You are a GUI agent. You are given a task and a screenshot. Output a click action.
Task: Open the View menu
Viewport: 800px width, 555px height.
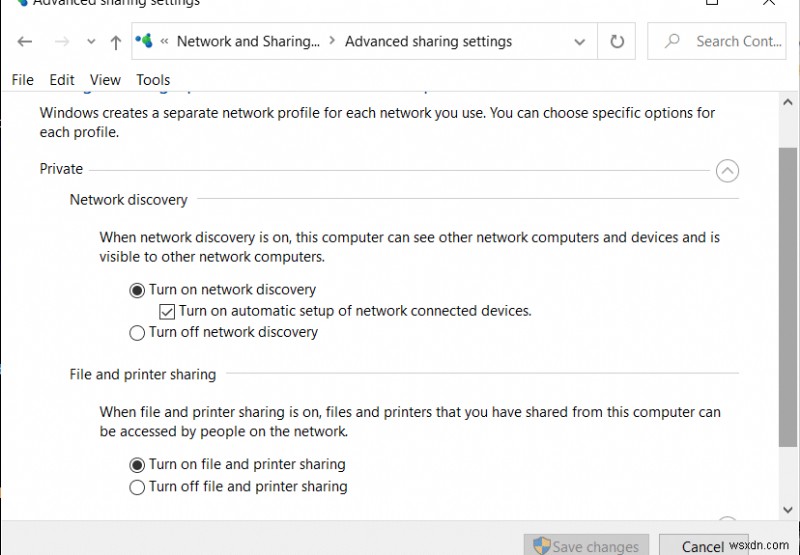pos(105,80)
